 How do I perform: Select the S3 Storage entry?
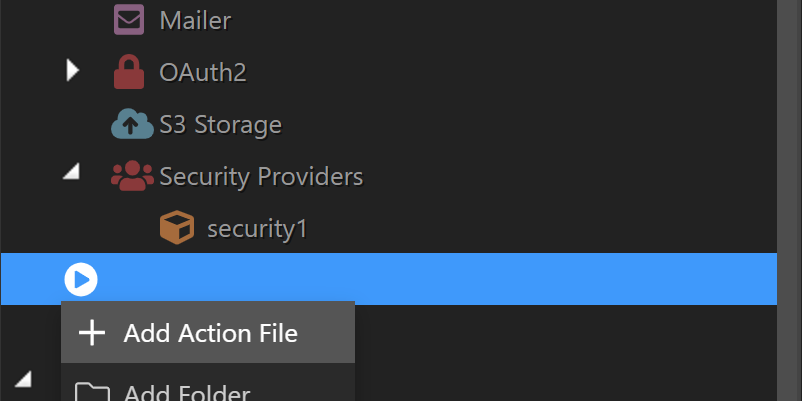point(220,125)
